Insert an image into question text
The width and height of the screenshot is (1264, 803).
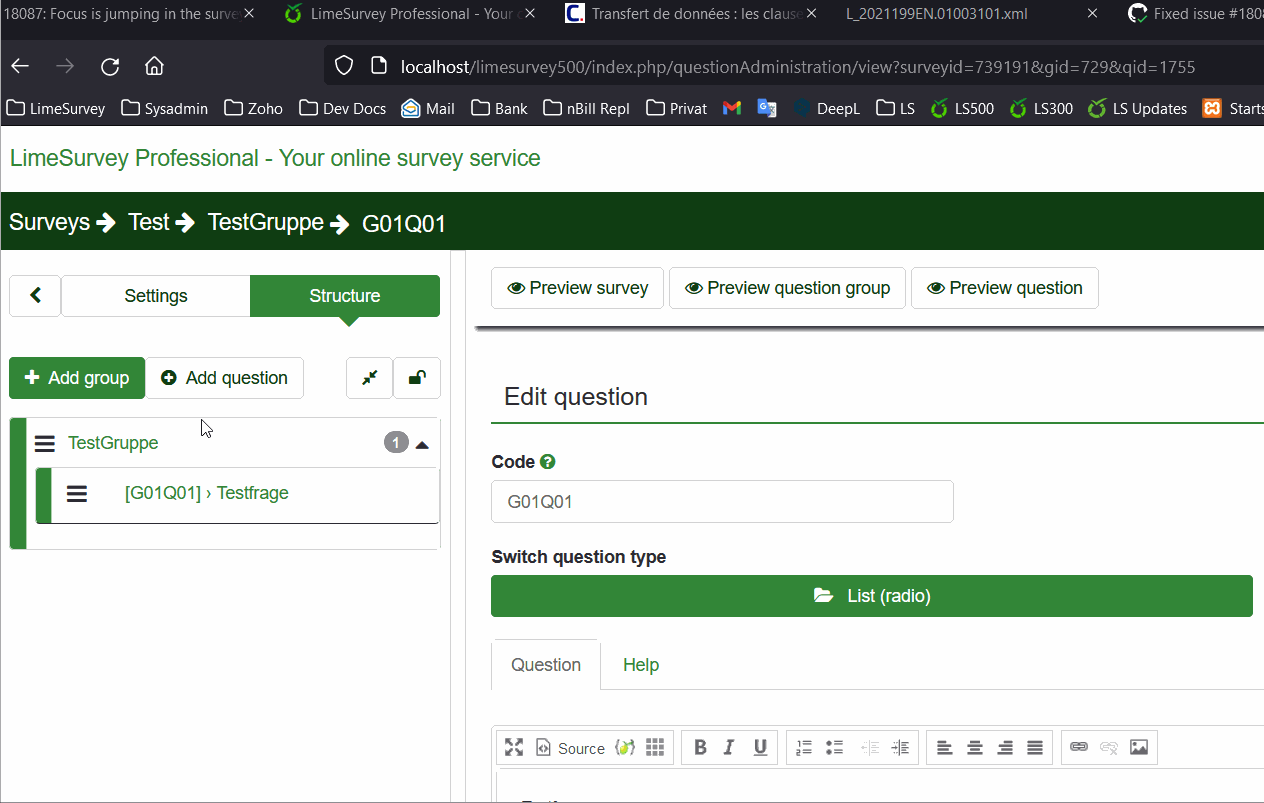click(x=1138, y=747)
